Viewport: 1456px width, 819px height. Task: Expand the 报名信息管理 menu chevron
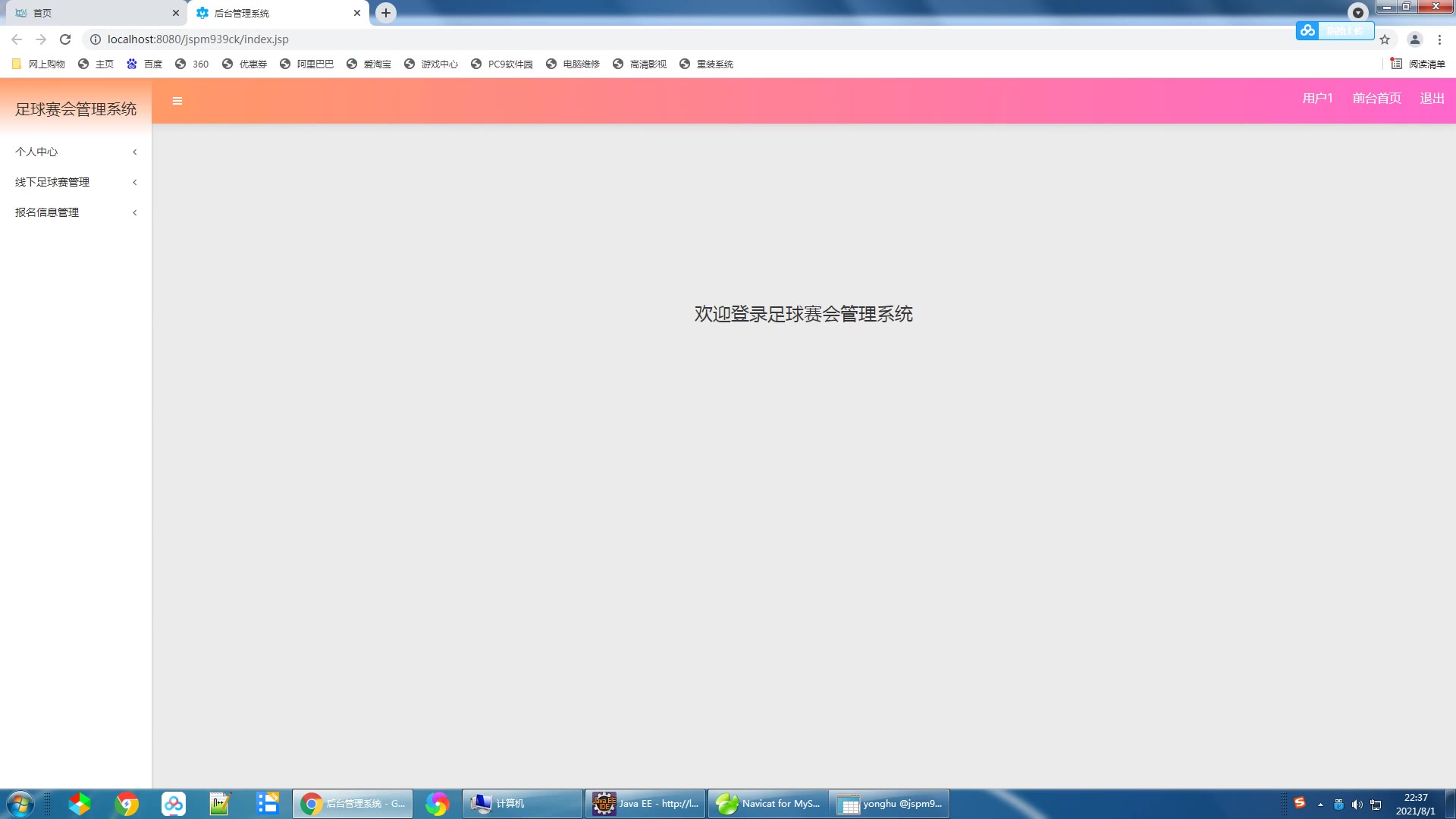(135, 212)
